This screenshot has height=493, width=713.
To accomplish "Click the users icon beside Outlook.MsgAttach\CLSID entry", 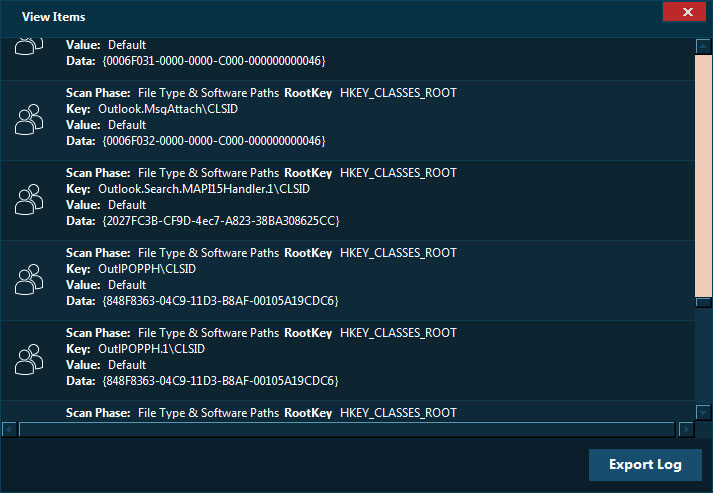I will tap(29, 120).
